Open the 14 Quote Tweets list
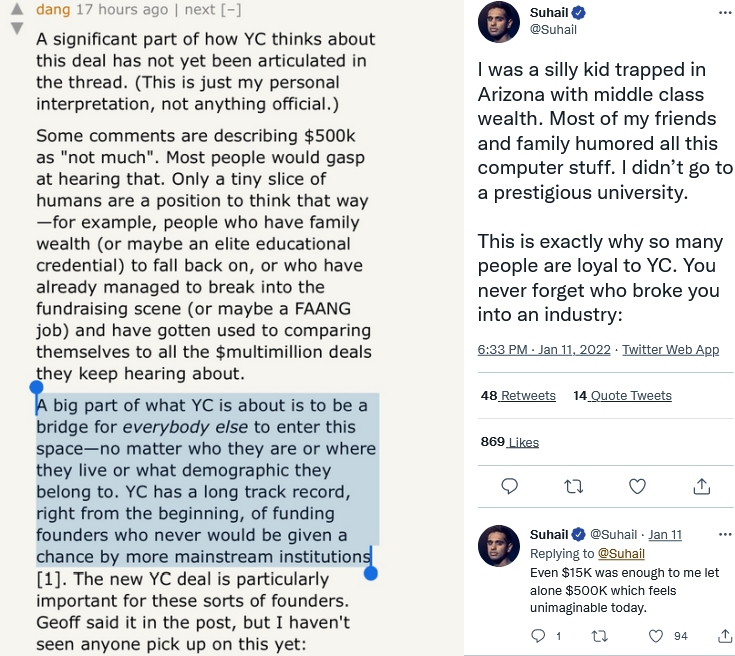The image size is (735, 656). coord(622,396)
